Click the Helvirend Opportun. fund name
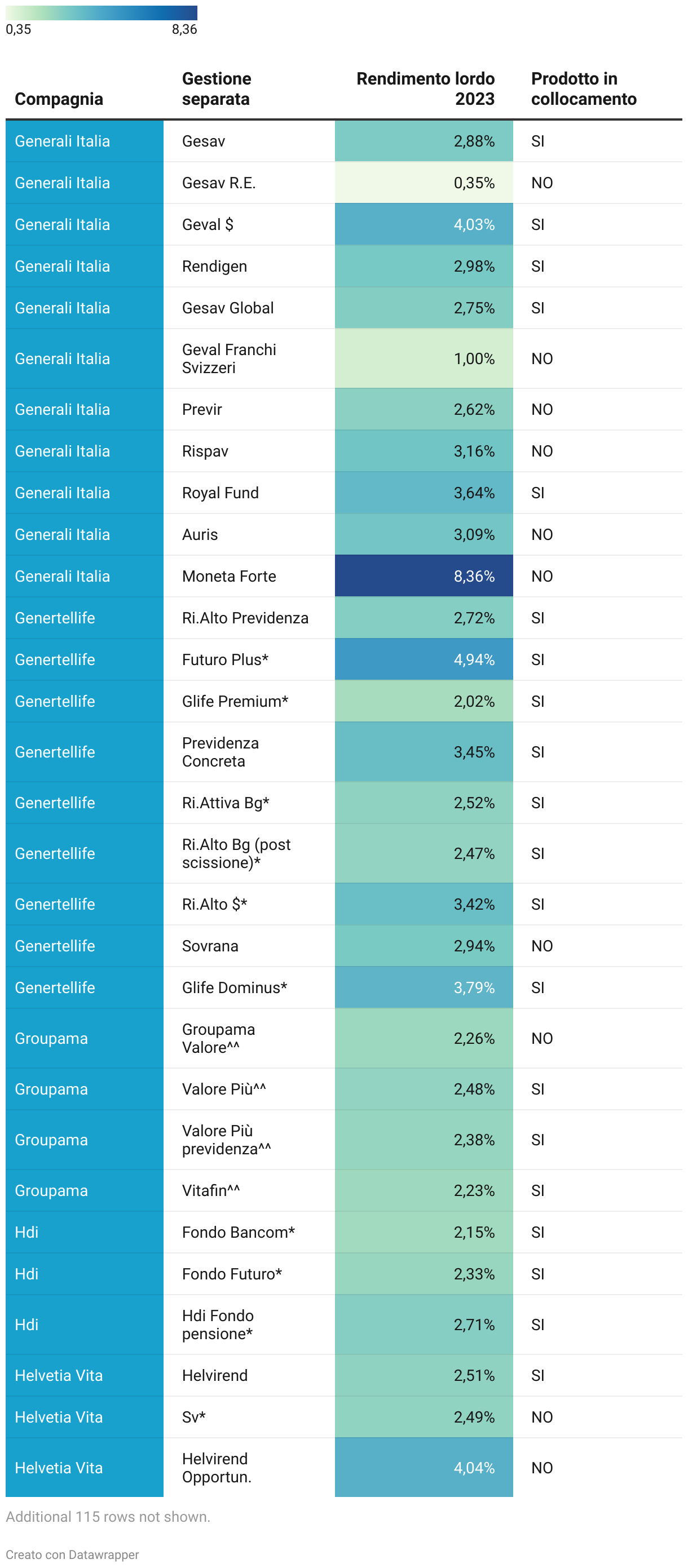This screenshot has height=1568, width=688. tap(217, 1467)
